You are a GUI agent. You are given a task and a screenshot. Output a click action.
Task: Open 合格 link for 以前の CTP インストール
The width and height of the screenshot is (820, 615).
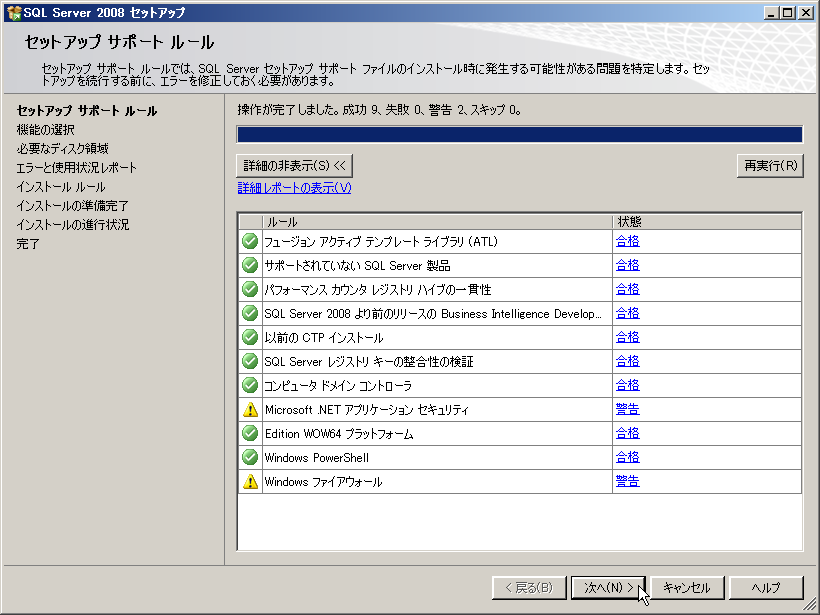[x=628, y=337]
